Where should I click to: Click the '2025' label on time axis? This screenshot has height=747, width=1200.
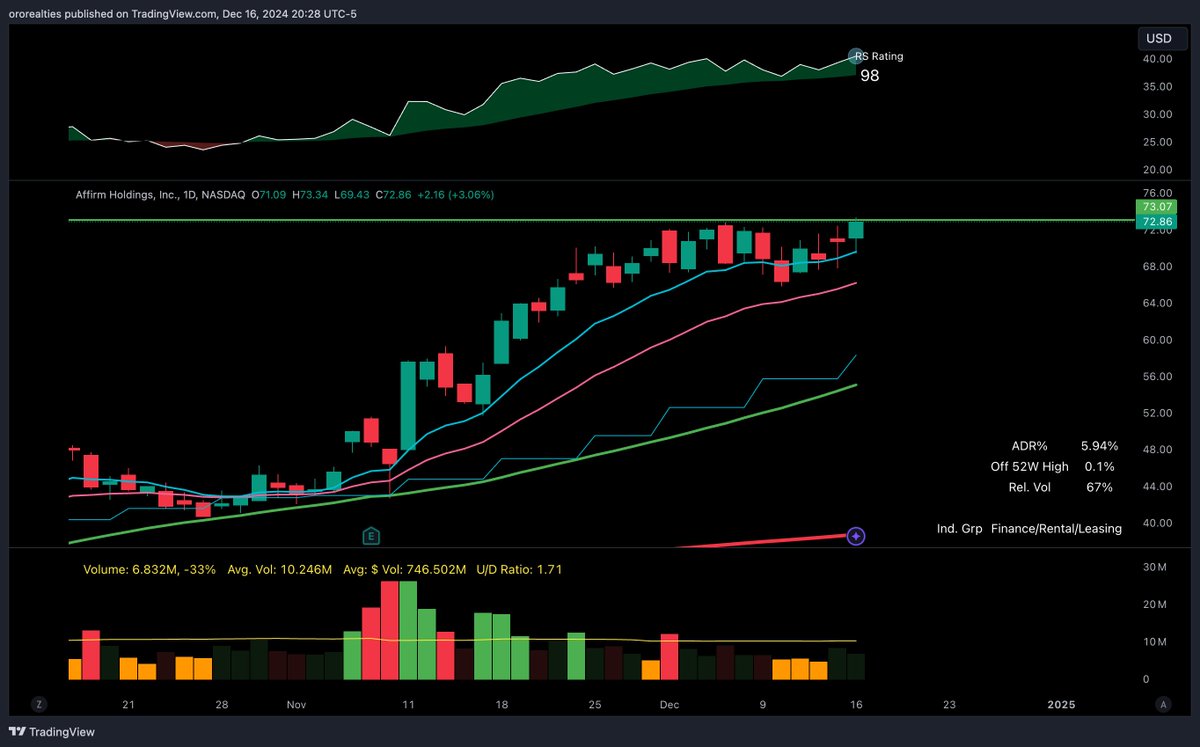1061,705
